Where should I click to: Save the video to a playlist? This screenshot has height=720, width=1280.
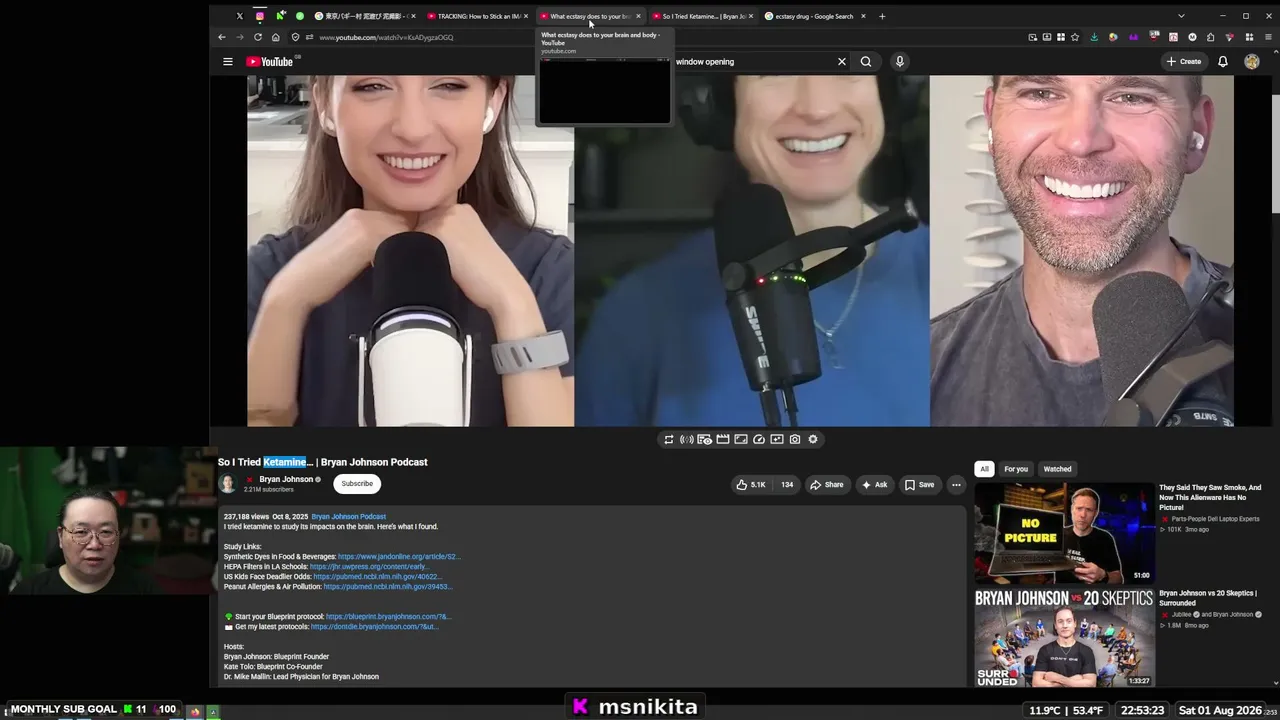(920, 485)
